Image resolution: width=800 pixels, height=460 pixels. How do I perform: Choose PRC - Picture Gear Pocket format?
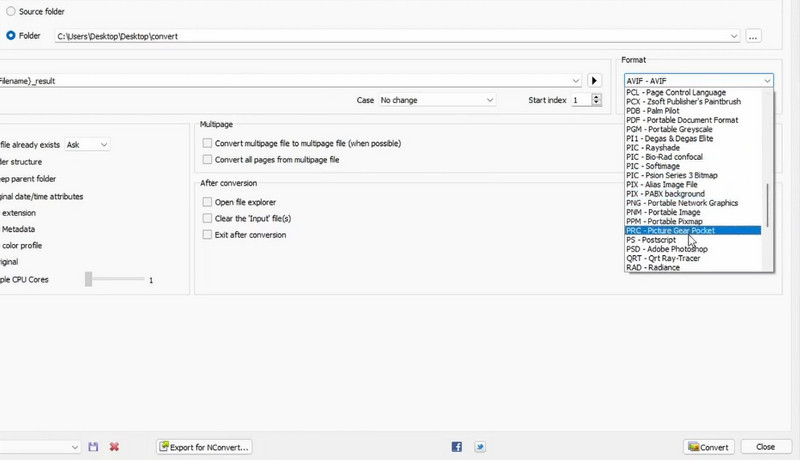(x=693, y=231)
